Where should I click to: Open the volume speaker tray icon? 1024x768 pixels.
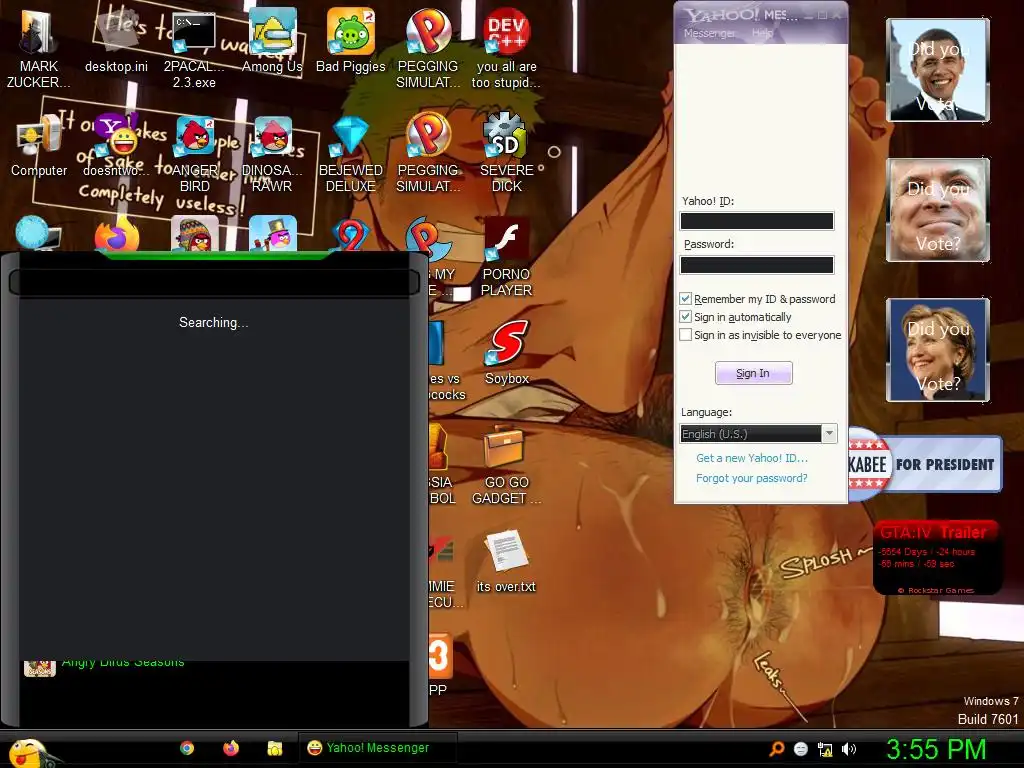pos(849,749)
